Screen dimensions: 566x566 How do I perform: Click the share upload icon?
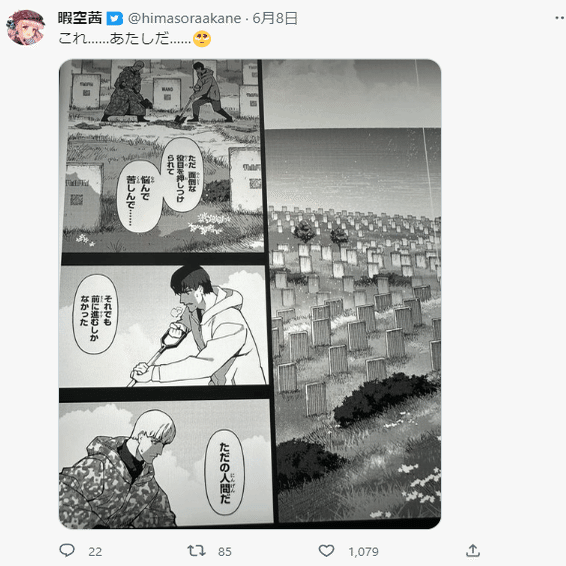coord(473,550)
